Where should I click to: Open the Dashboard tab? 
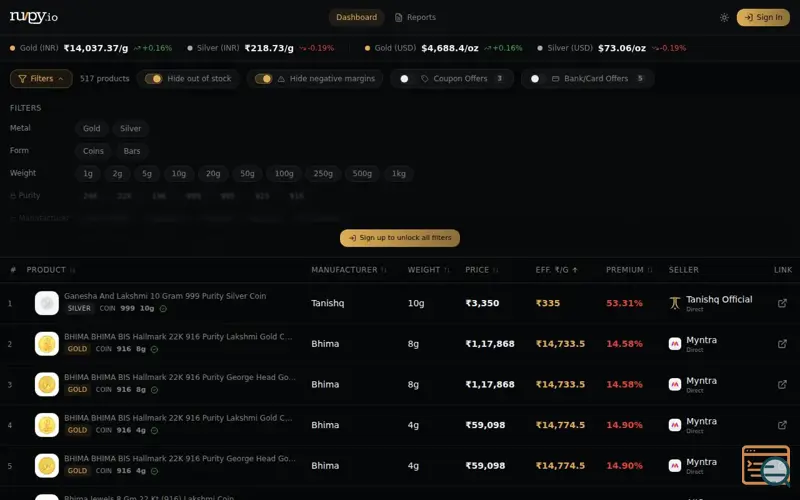356,17
